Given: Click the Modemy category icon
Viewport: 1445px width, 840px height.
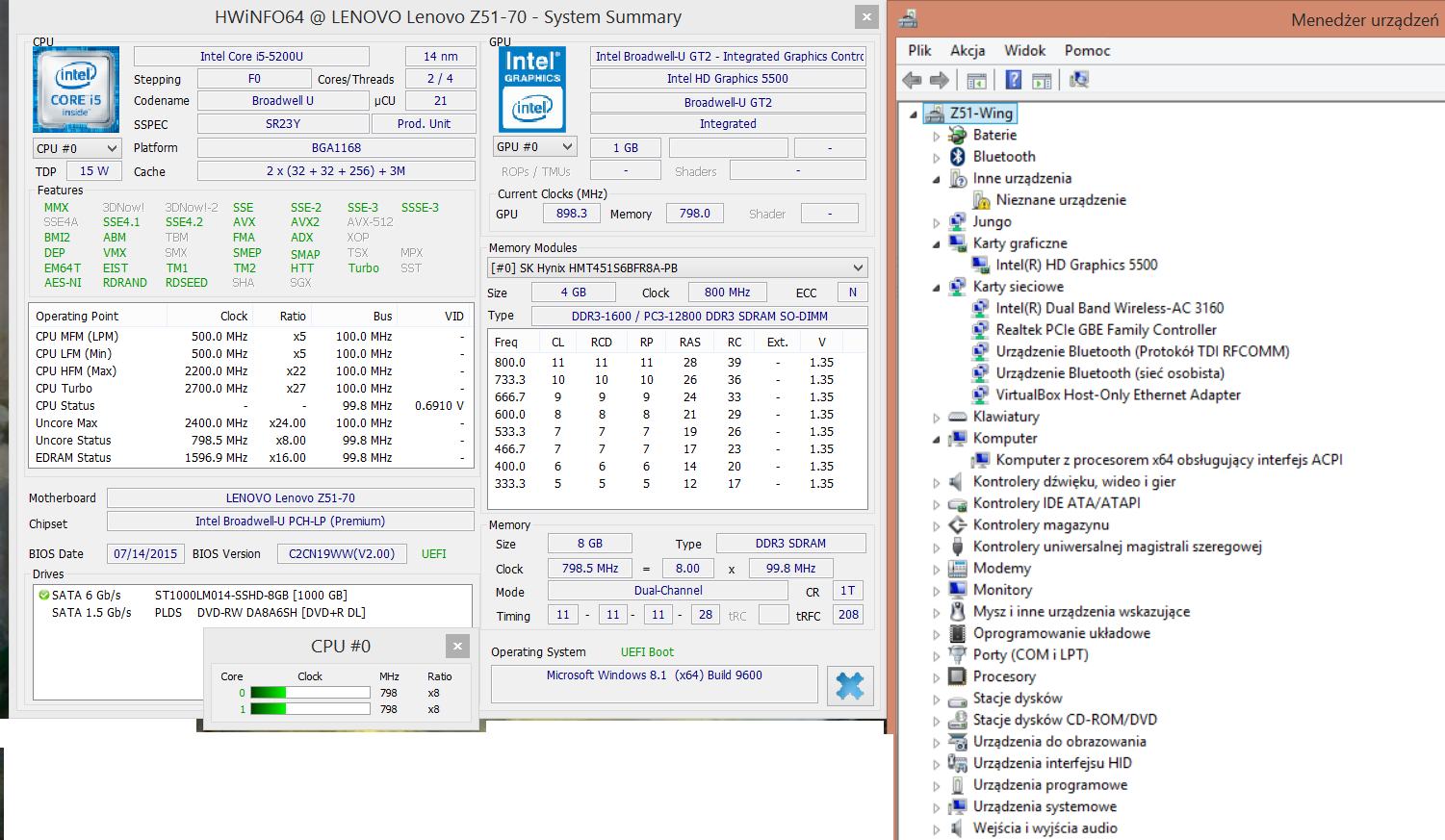Looking at the screenshot, I should 958,568.
